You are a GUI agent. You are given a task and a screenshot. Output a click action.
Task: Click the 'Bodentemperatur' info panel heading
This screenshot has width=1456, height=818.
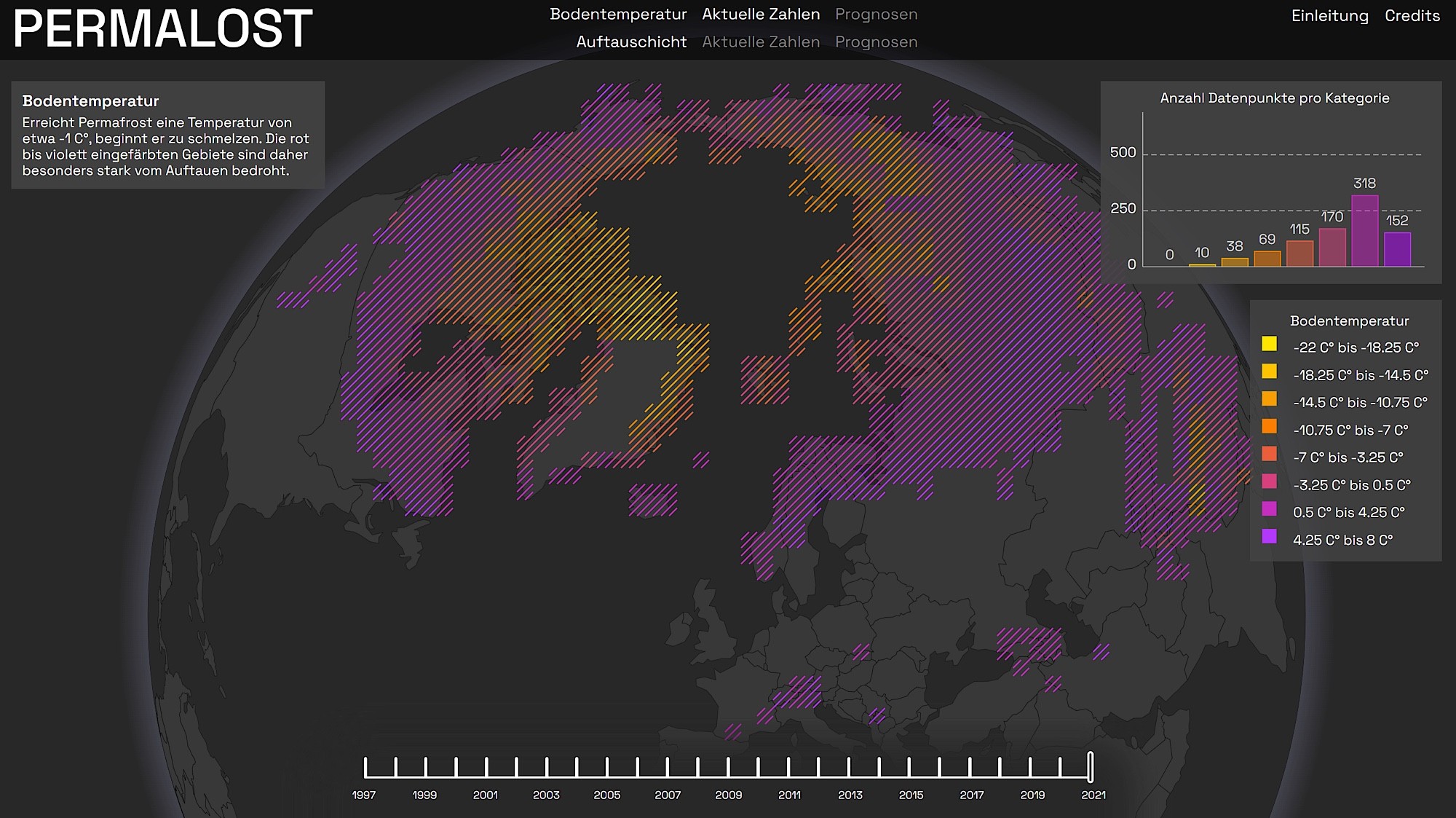[90, 101]
